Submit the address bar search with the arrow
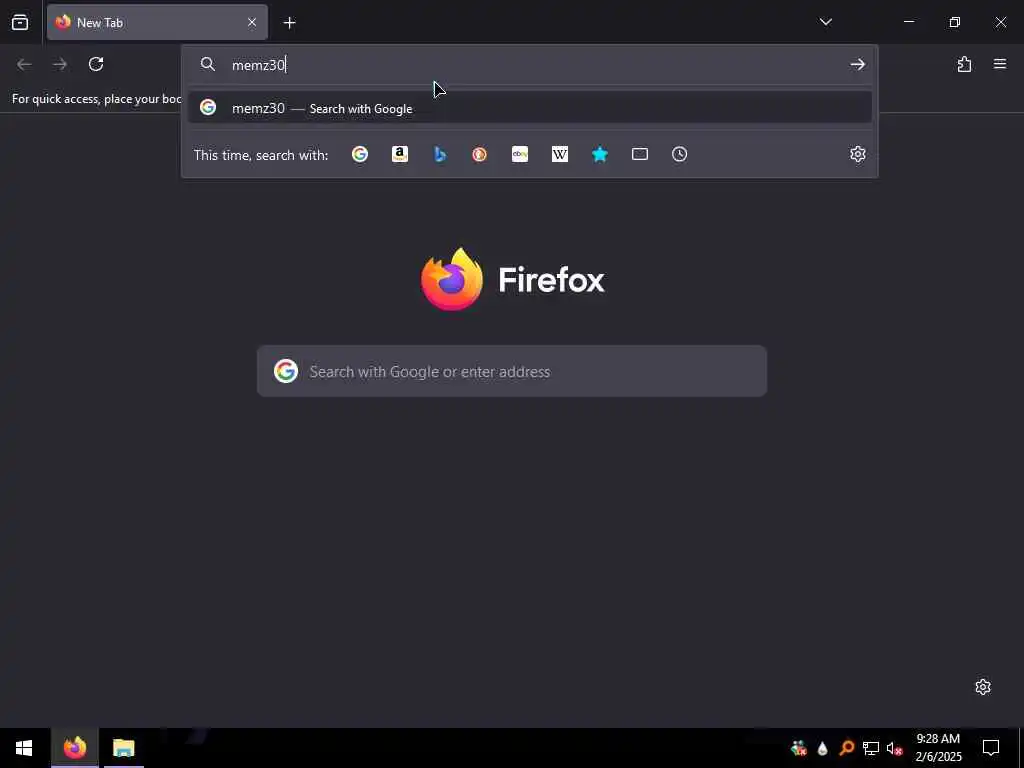 (x=857, y=64)
